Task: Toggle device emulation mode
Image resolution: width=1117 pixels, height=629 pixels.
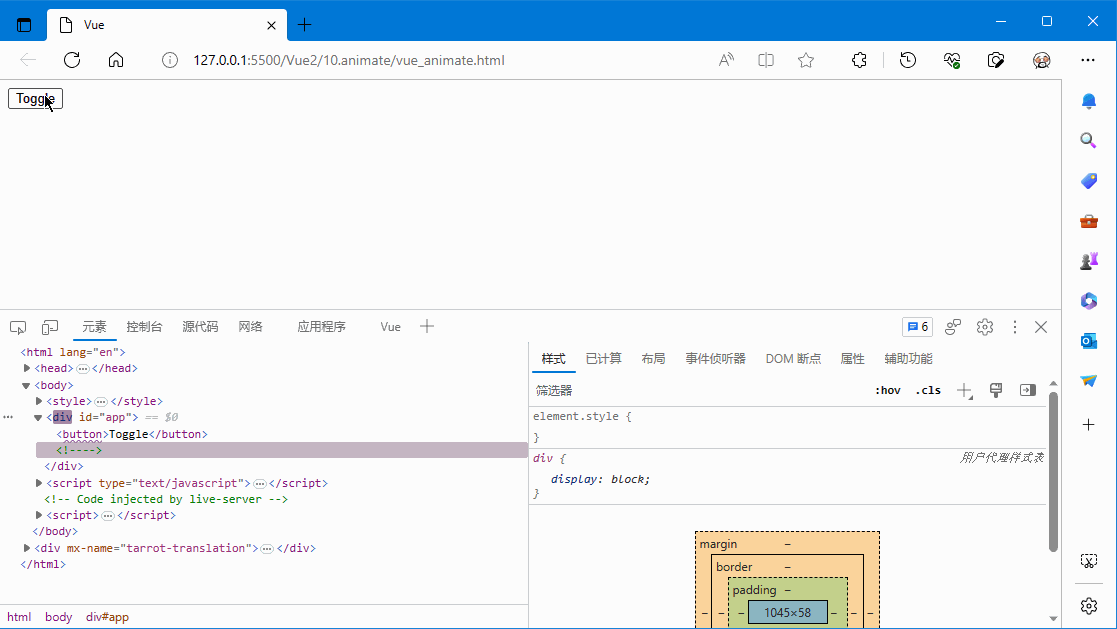Action: (x=50, y=327)
